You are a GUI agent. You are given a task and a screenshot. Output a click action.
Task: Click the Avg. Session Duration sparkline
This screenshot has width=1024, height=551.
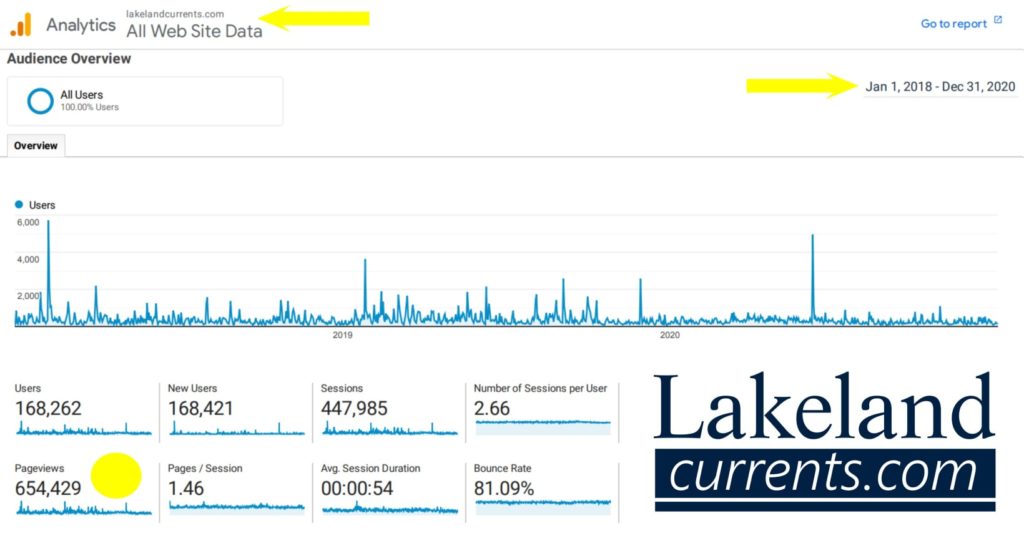[x=389, y=508]
